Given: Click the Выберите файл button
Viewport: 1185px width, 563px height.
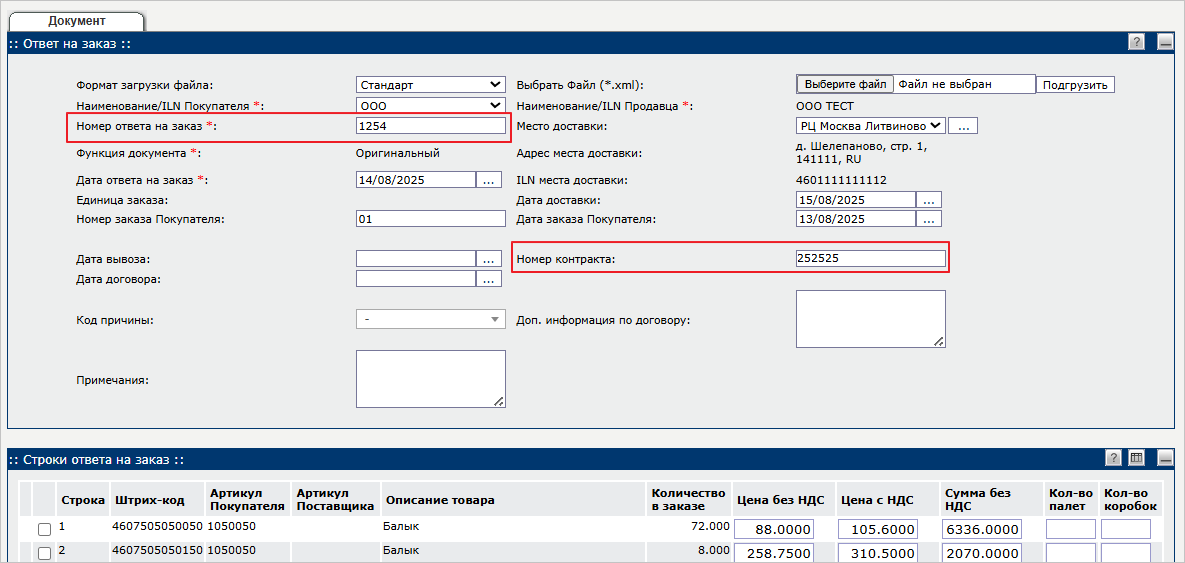Looking at the screenshot, I should coord(846,85).
